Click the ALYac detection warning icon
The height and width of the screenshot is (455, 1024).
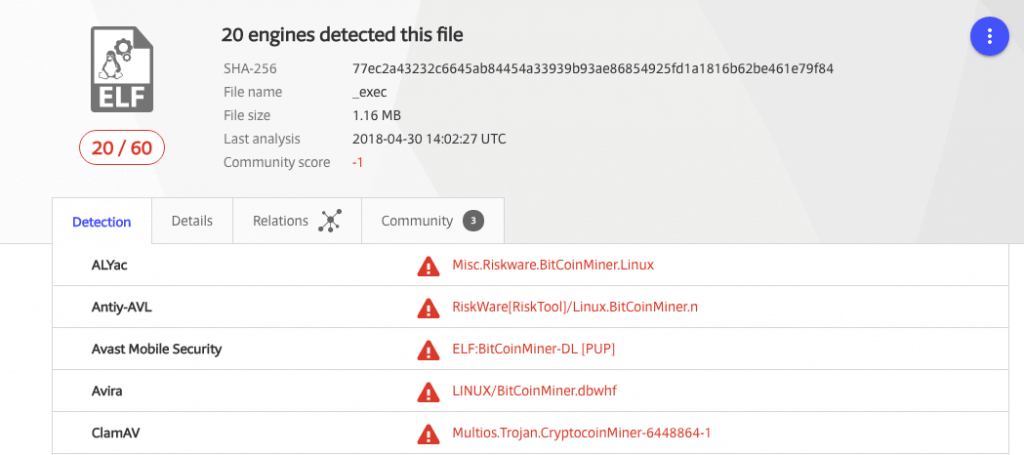(428, 265)
